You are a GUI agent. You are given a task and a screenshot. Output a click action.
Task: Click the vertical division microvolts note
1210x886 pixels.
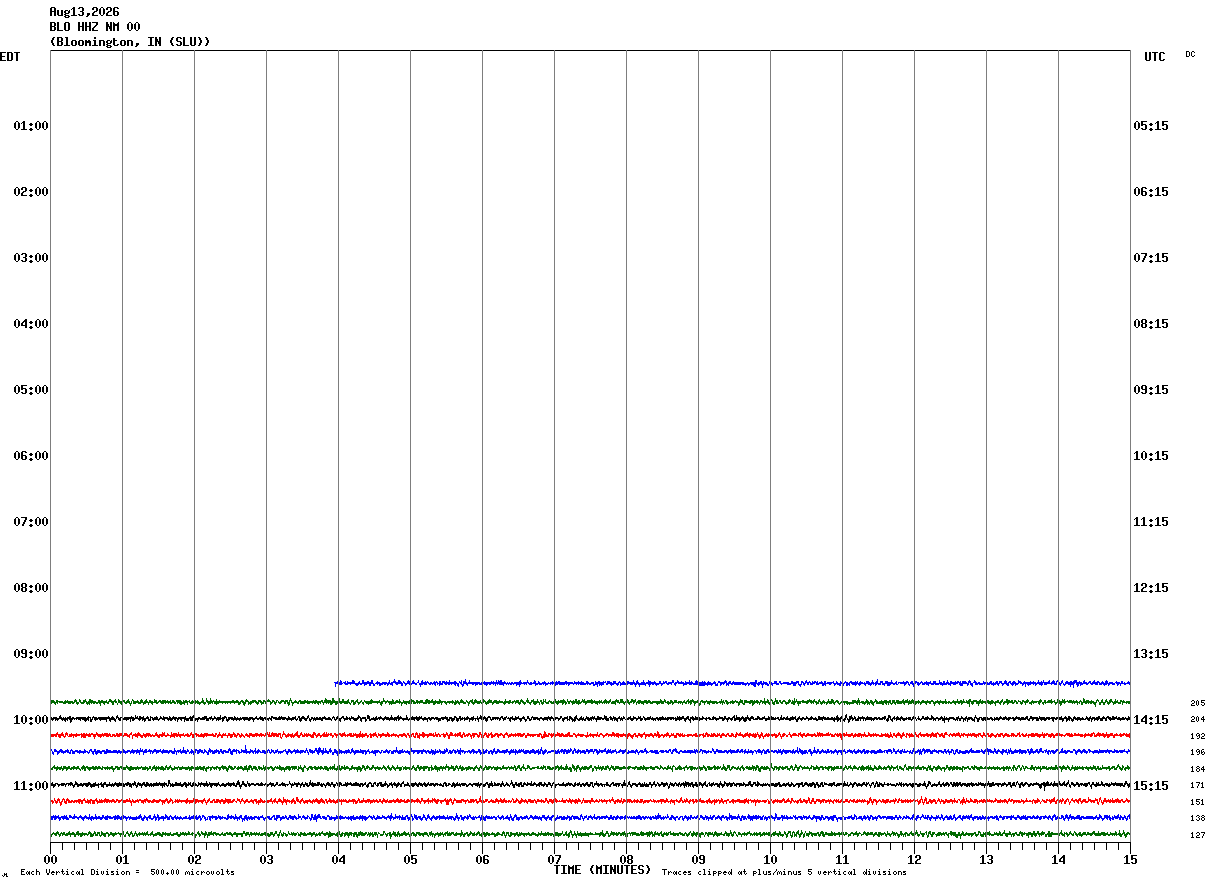coord(127,873)
